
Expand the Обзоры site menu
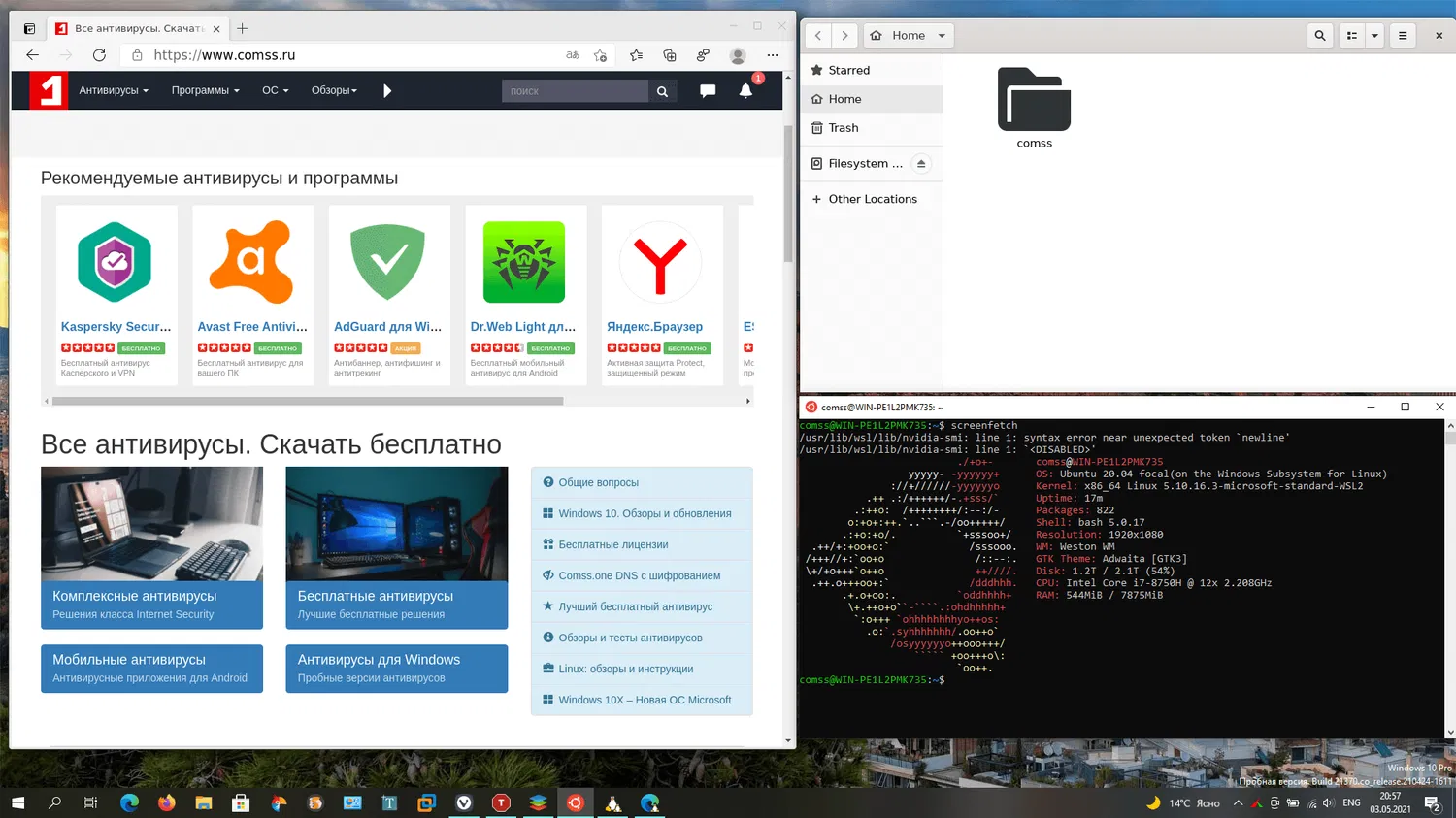point(334,90)
